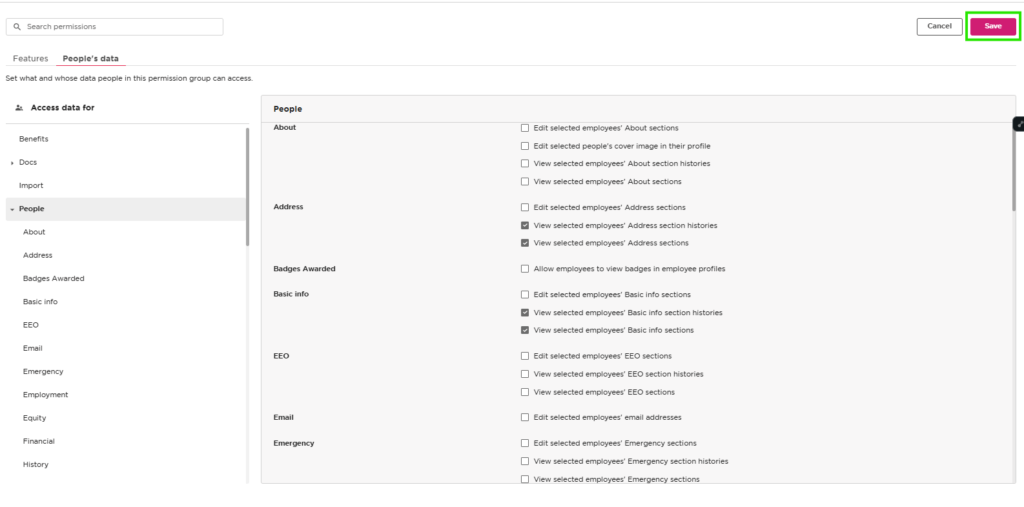
Task: Open the Import sidebar item
Action: (31, 186)
